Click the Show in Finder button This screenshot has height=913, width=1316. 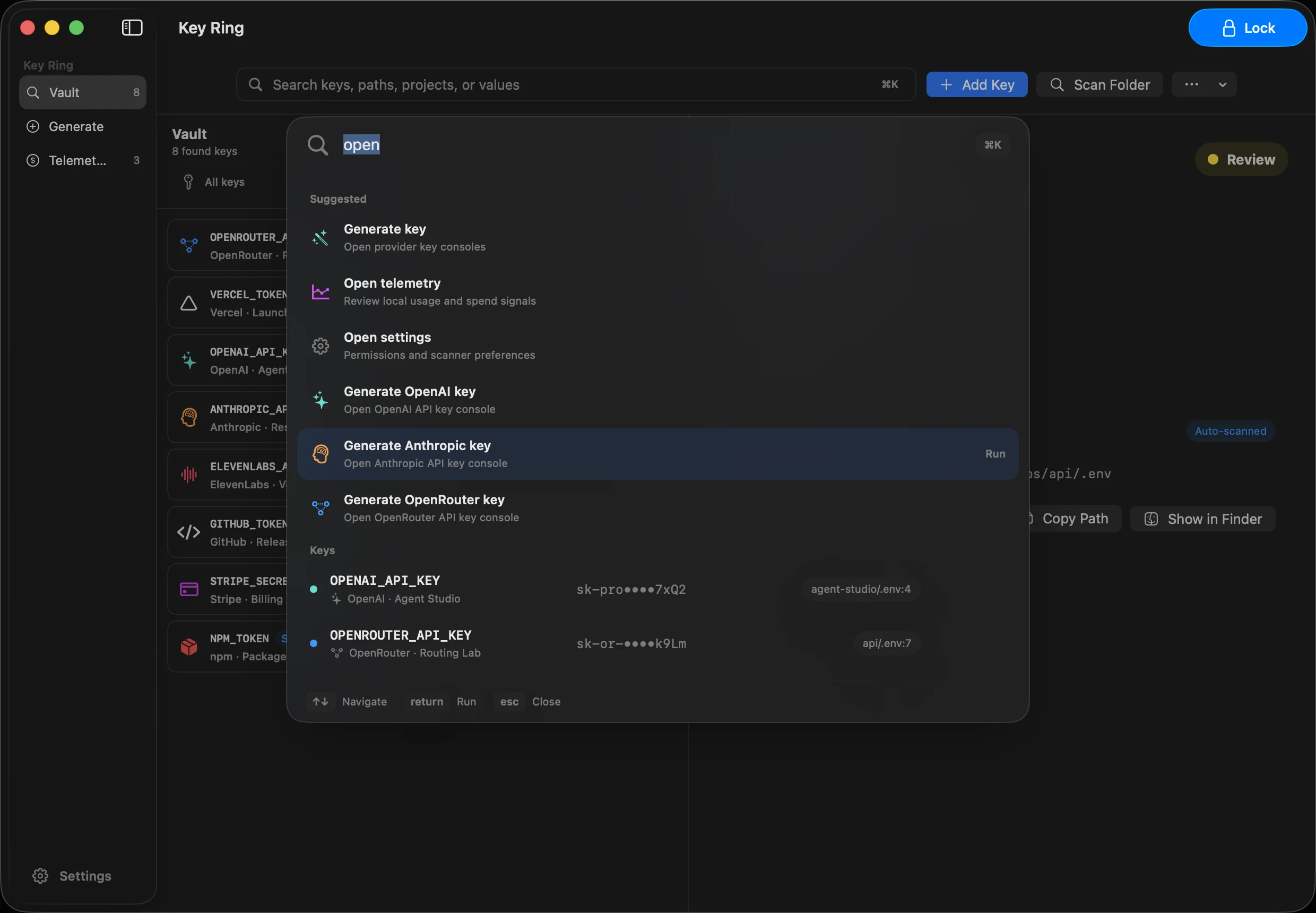pos(1202,518)
